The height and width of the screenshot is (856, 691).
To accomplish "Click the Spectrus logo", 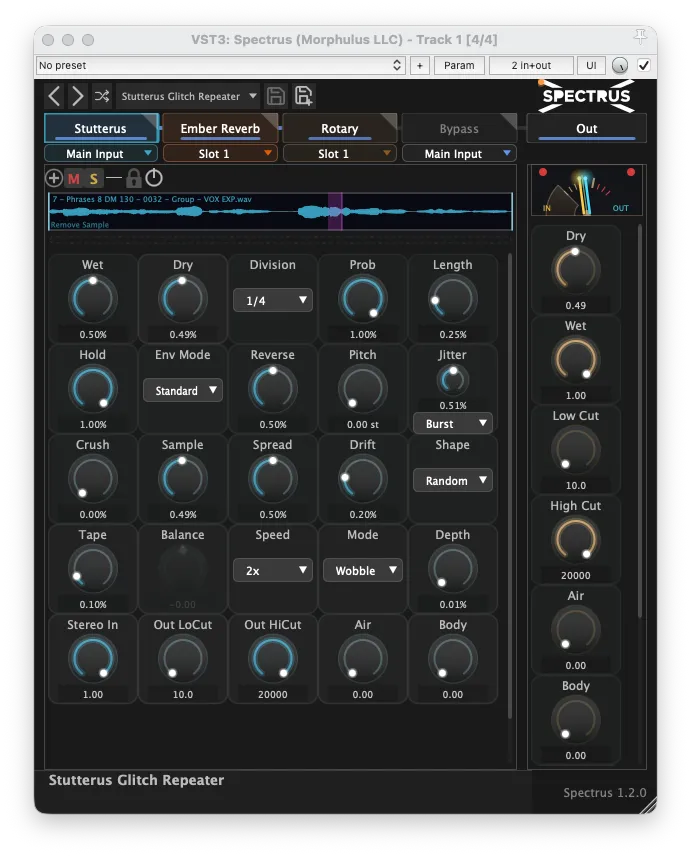I will pos(587,96).
